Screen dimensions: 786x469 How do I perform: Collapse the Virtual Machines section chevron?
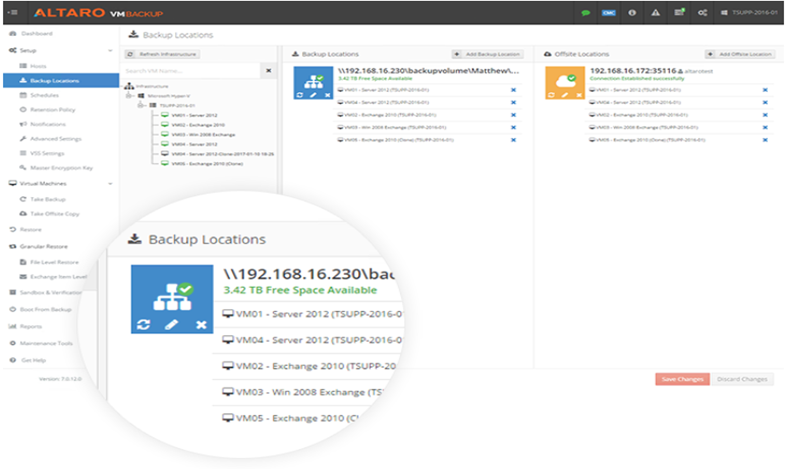pos(110,184)
